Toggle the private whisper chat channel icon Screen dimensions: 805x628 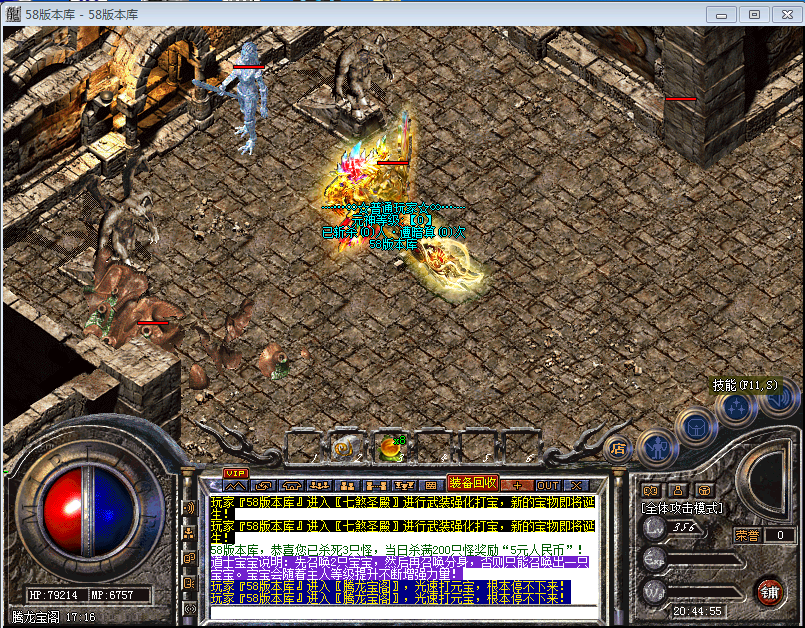click(189, 584)
